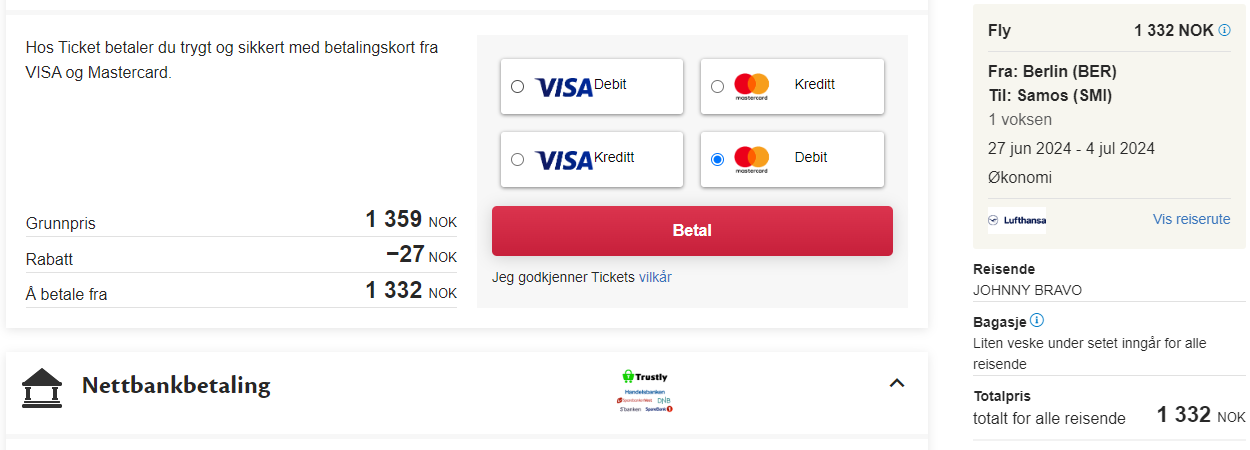This screenshot has width=1250, height=450.
Task: Click the red Betal payment button
Action: pos(692,231)
